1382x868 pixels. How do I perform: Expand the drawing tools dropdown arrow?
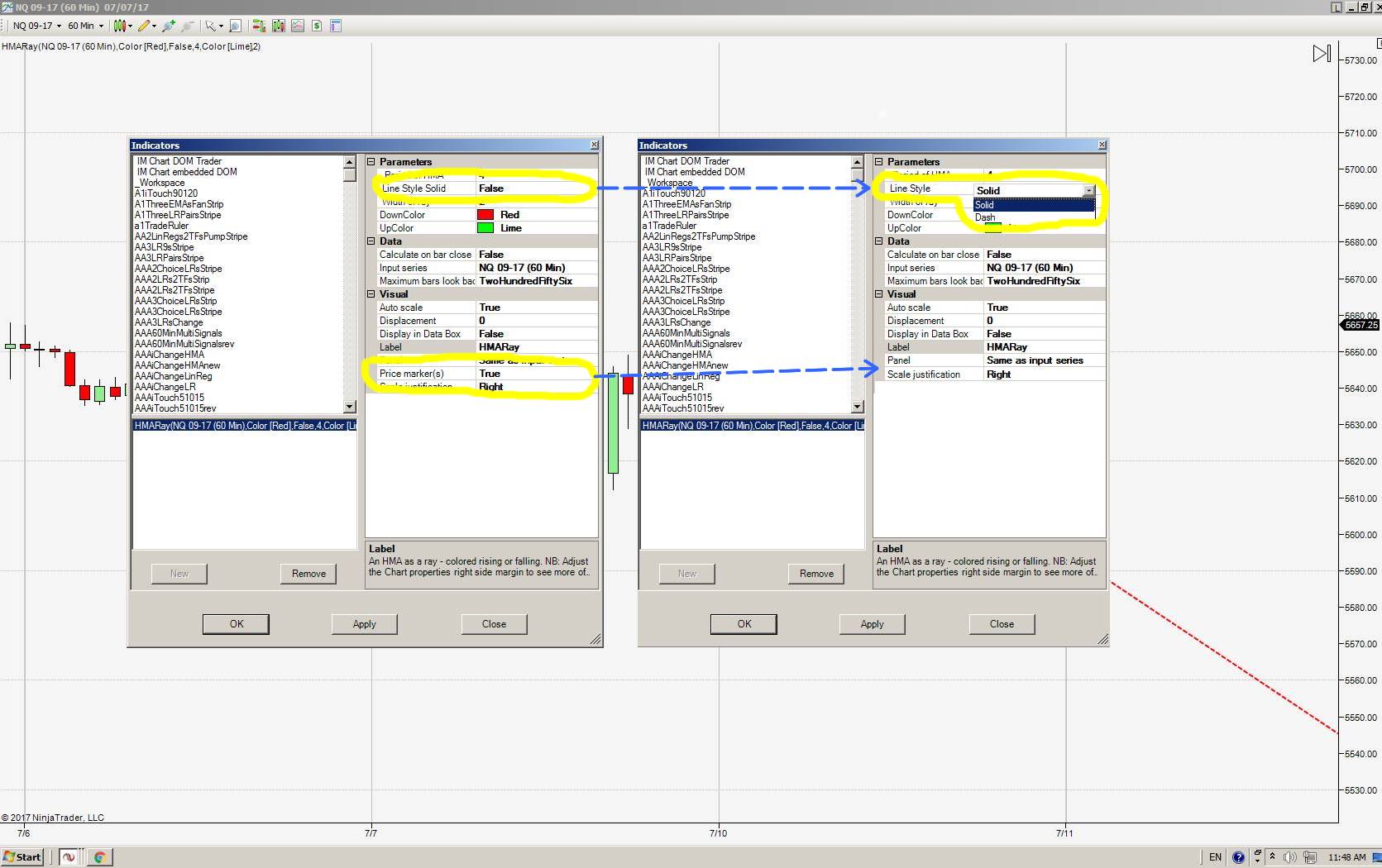point(155,26)
